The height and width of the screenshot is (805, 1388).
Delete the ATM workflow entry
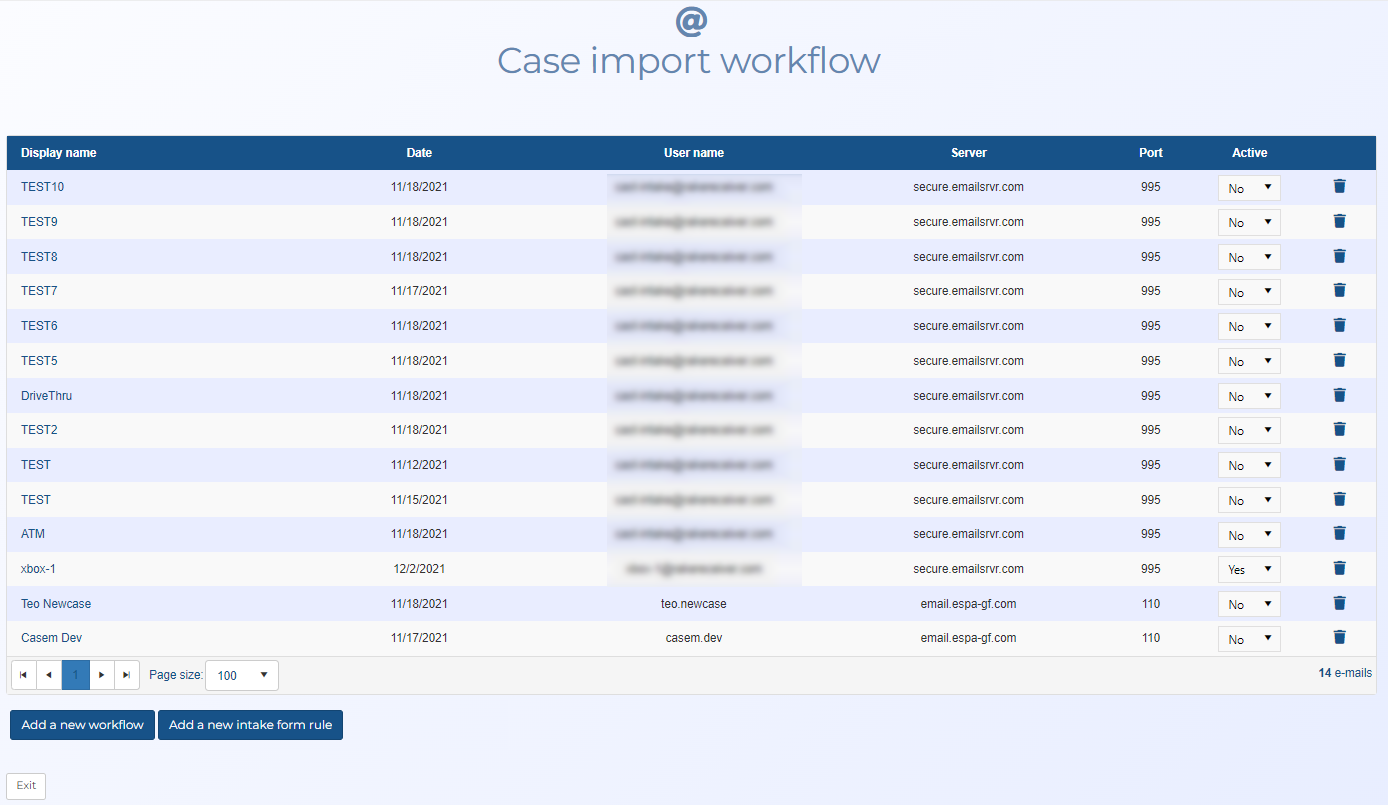point(1339,534)
